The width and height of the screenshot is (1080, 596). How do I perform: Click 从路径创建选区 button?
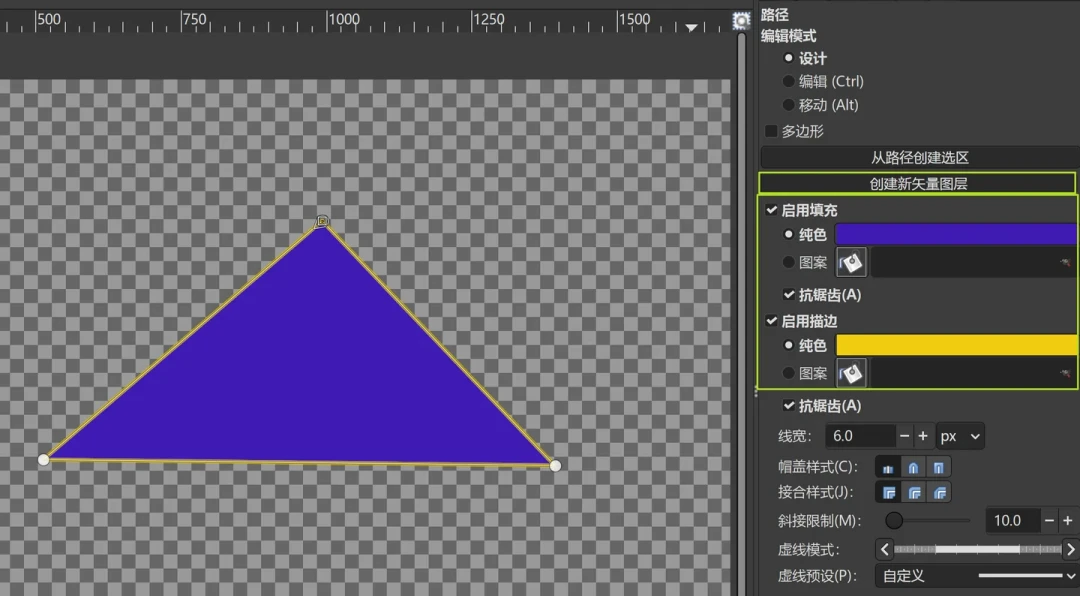(920, 158)
